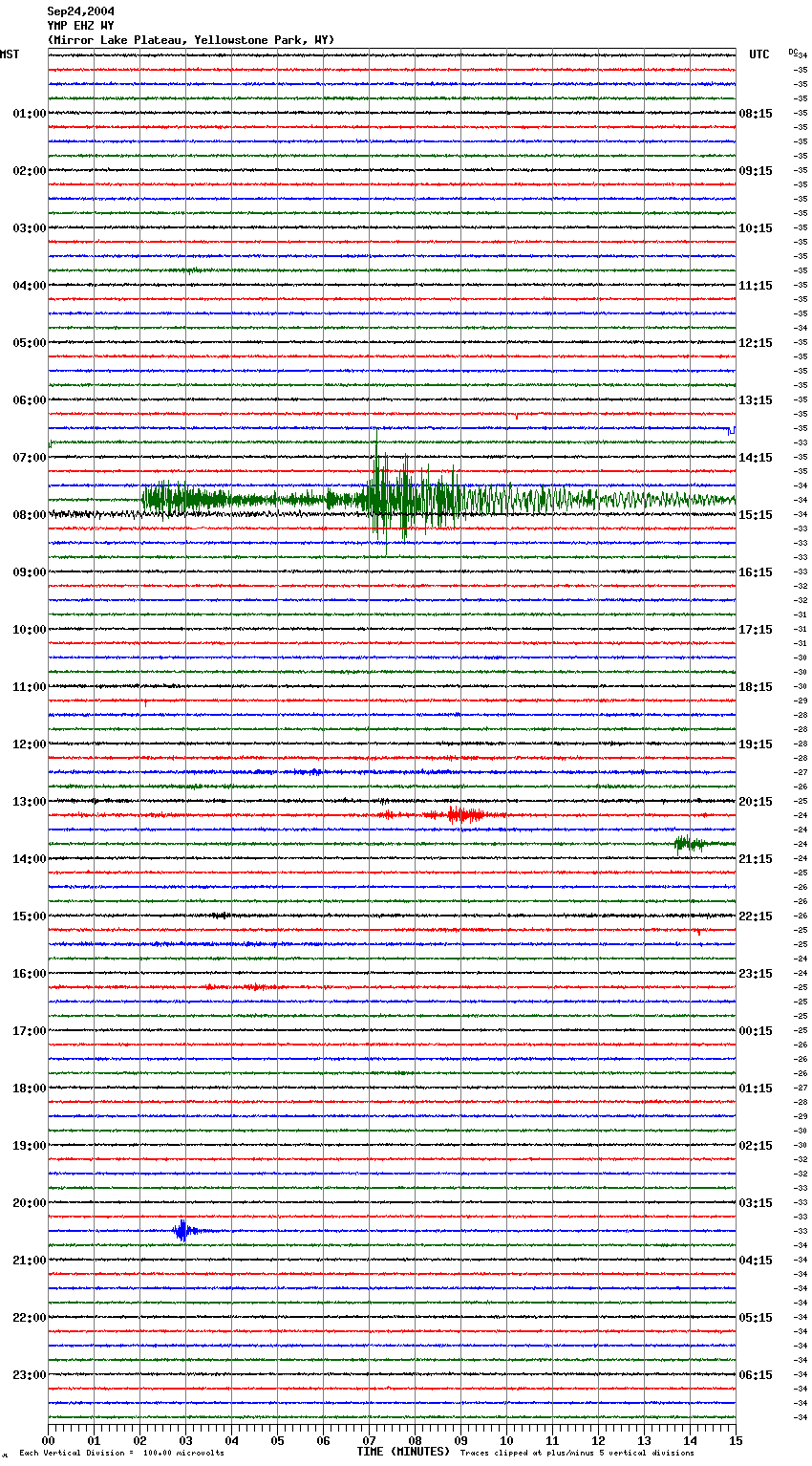This screenshot has width=812, height=1466.
Task: Click the 20:00 MST time label
Action: (29, 1203)
